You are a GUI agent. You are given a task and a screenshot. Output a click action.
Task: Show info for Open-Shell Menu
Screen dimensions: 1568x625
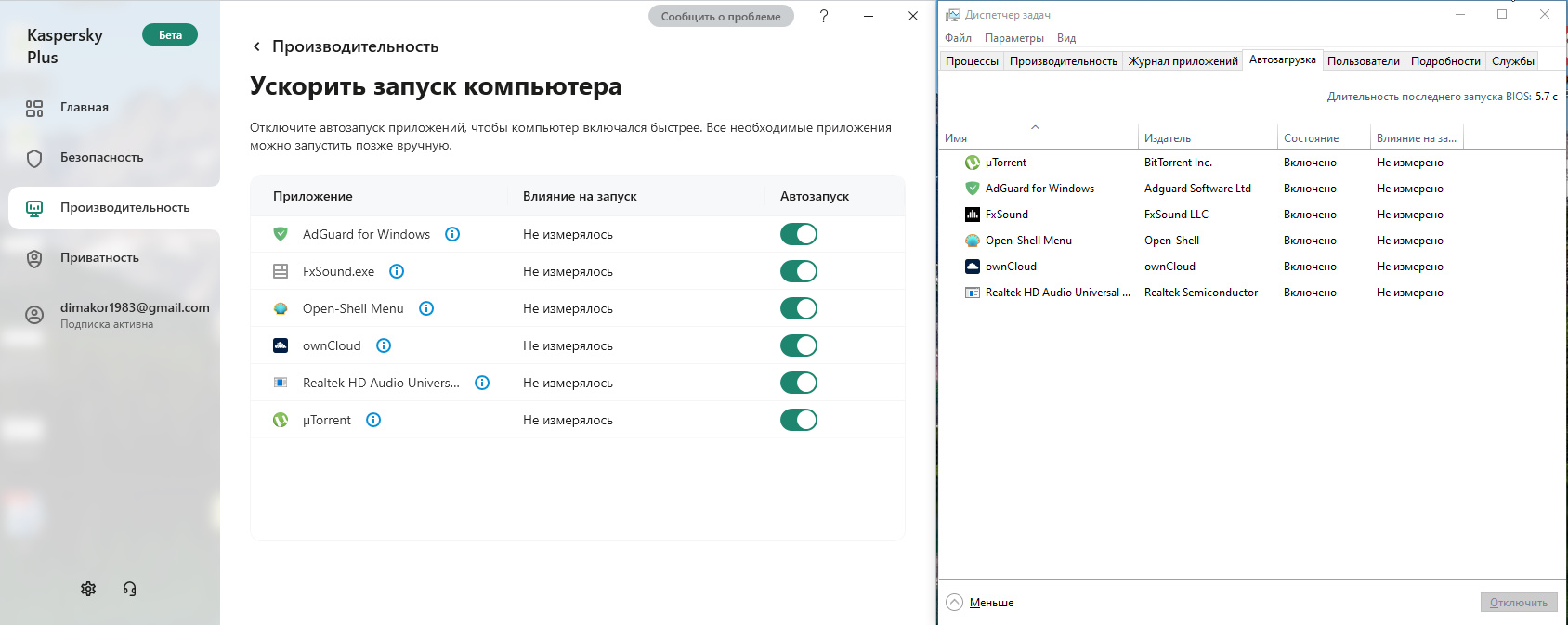pos(426,308)
